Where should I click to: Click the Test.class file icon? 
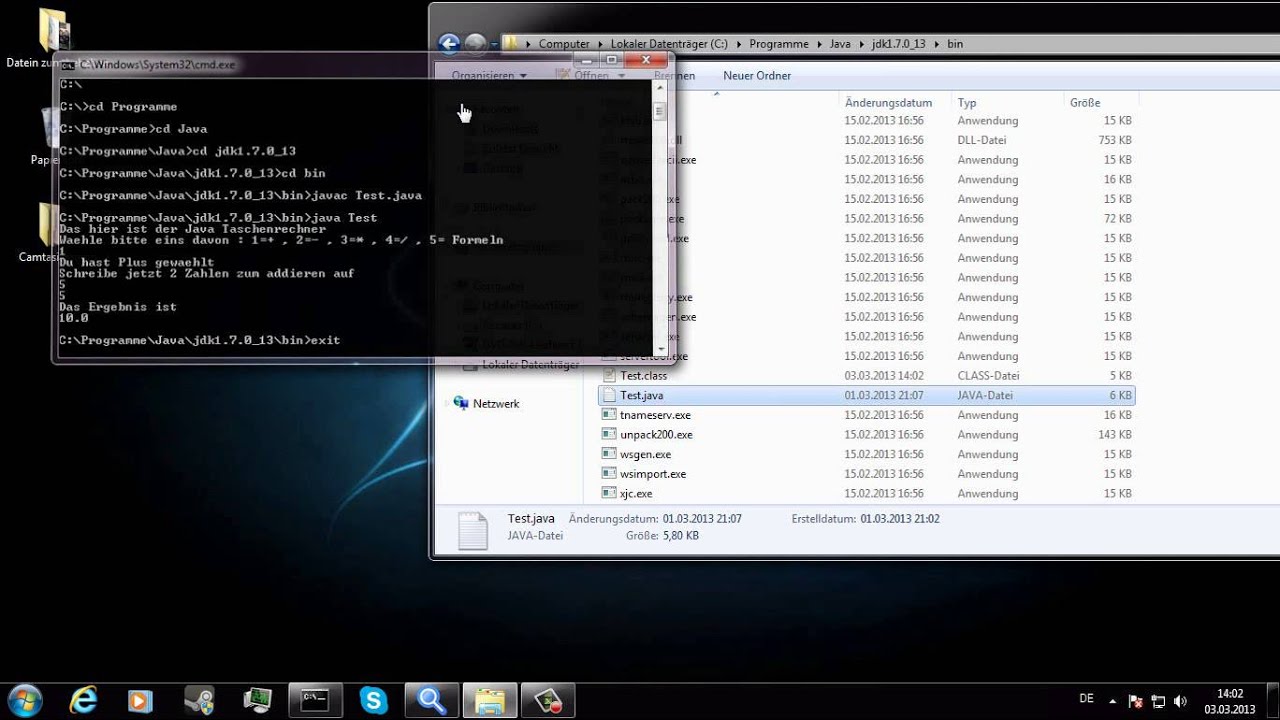click(x=608, y=376)
